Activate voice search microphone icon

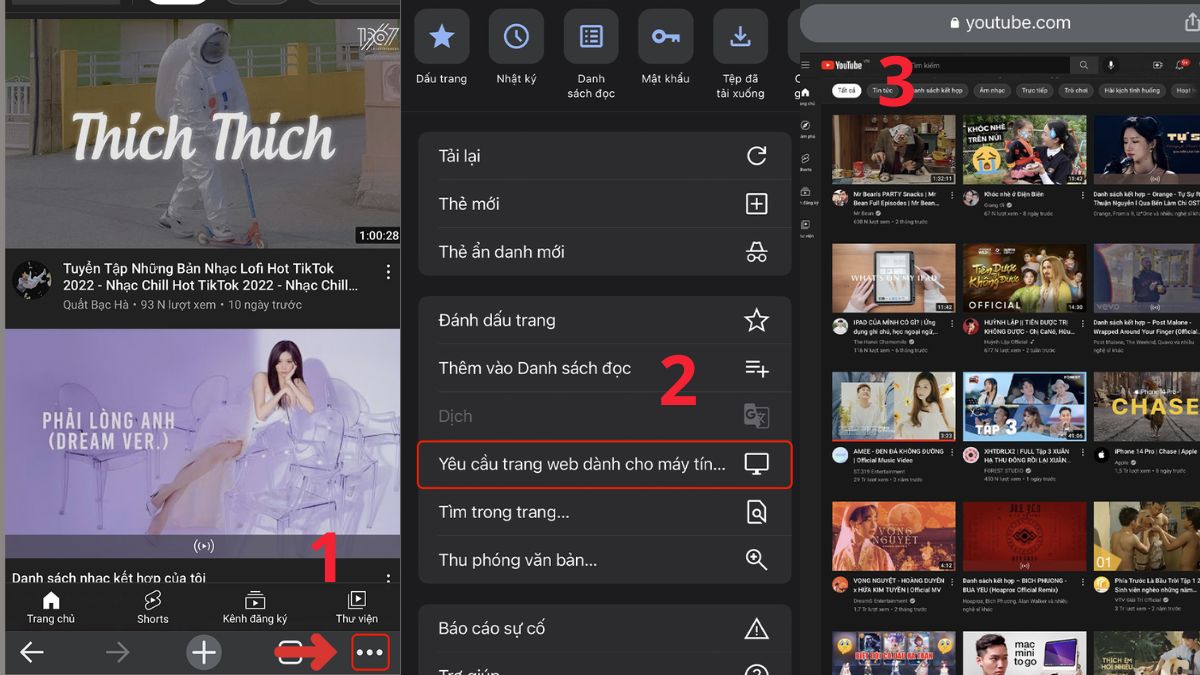1110,66
